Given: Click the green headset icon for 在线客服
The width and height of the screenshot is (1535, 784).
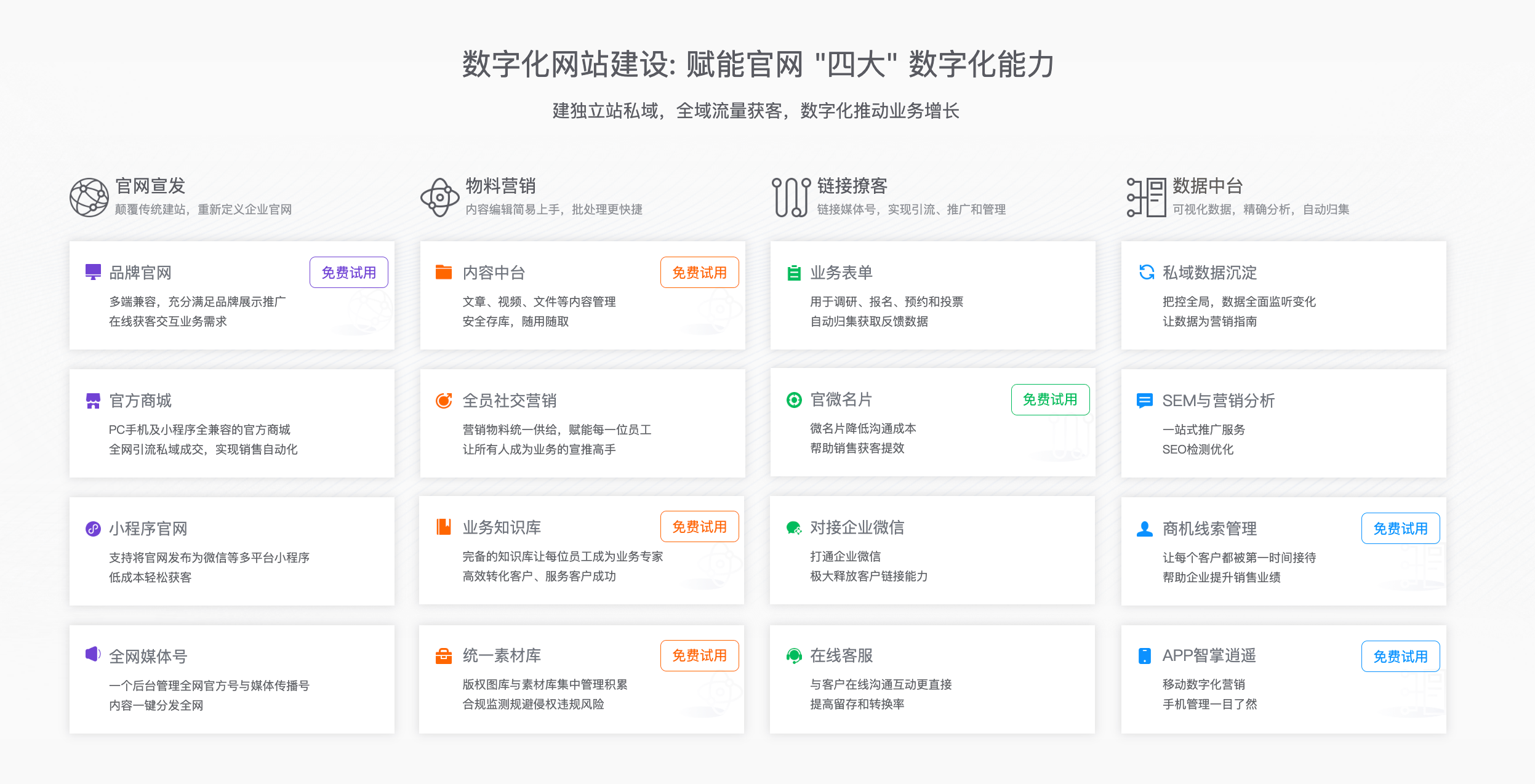Looking at the screenshot, I should point(794,656).
